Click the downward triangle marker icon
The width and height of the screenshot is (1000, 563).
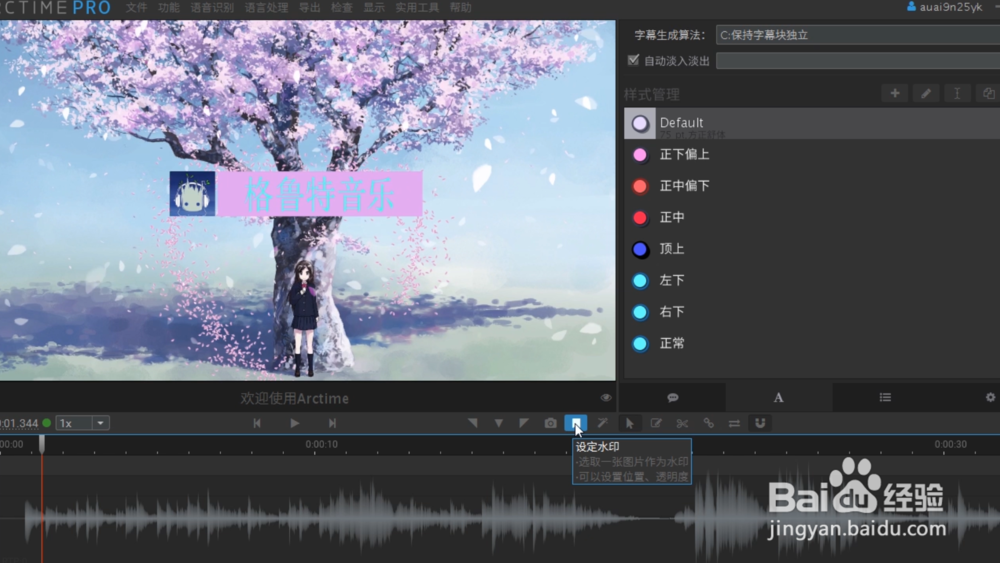point(498,423)
